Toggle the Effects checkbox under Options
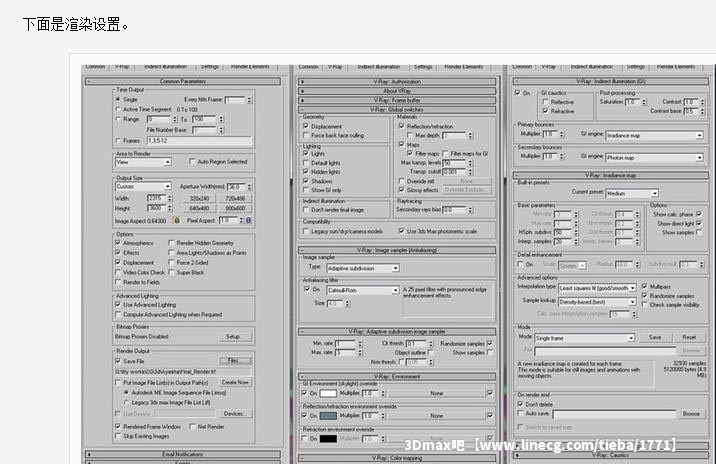This screenshot has width=716, height=464. pos(118,253)
